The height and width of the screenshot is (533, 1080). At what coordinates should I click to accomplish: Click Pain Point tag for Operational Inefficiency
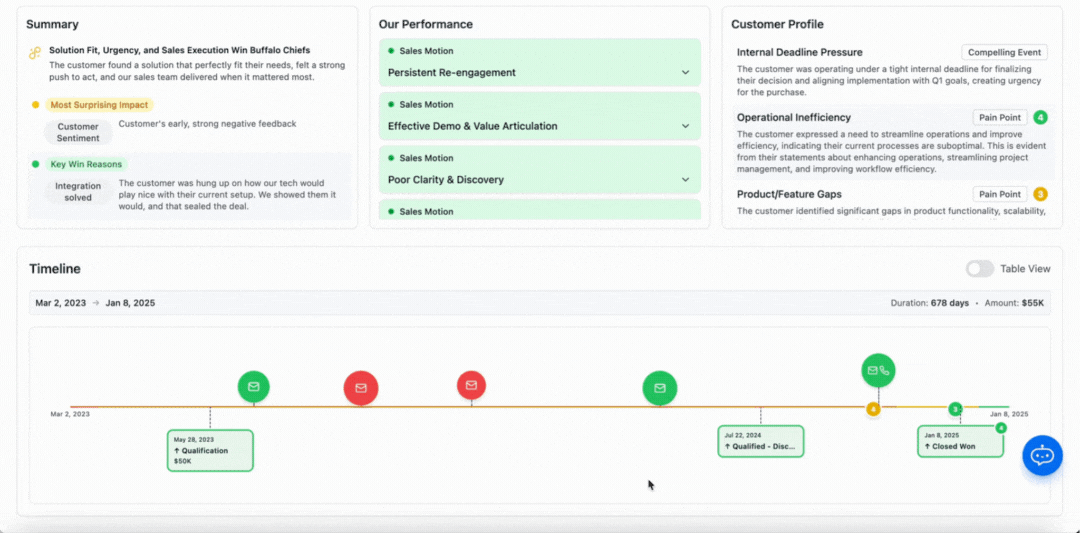[x=1000, y=118]
